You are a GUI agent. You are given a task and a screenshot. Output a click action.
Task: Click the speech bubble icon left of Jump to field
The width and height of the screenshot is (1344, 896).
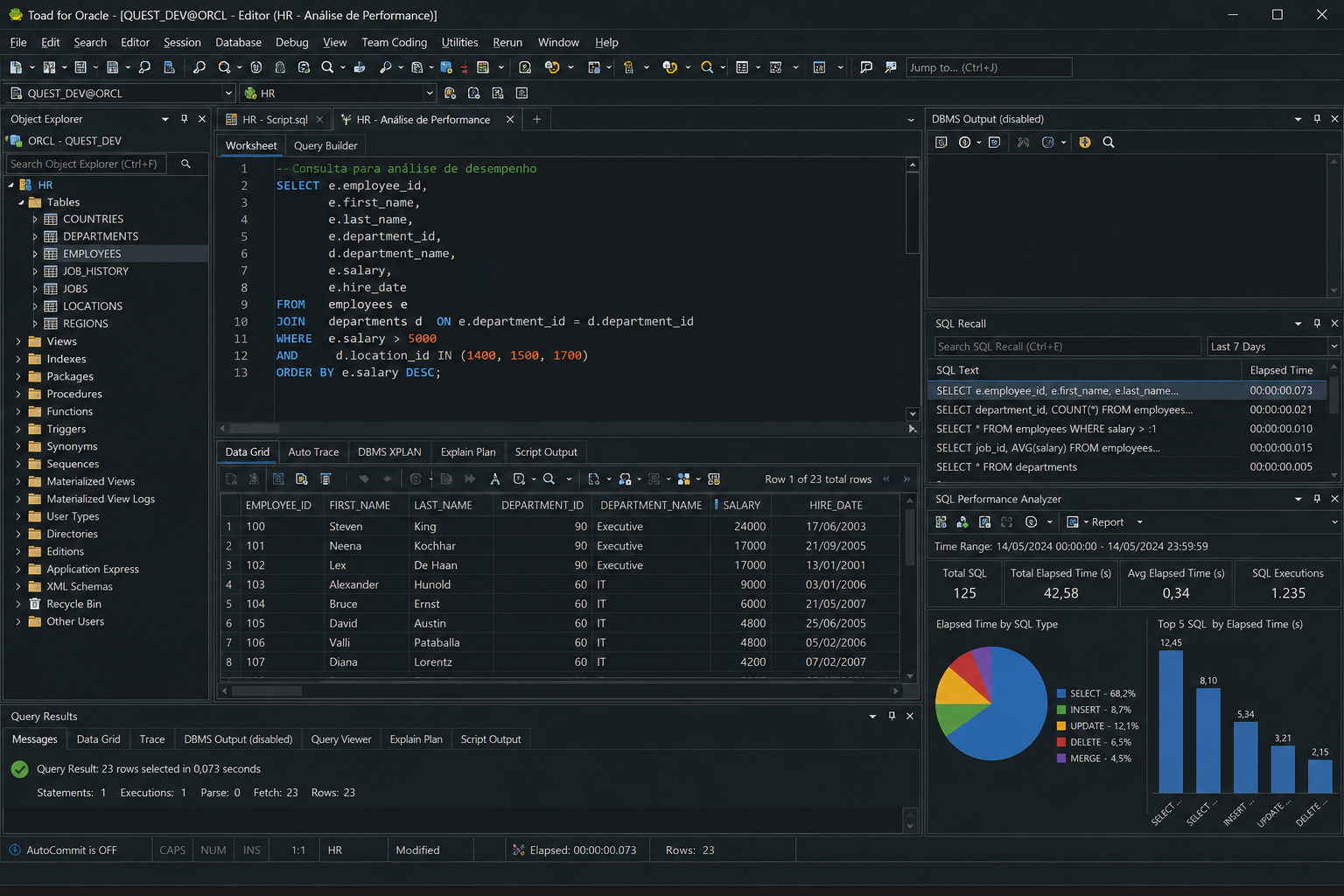pyautogui.click(x=866, y=67)
